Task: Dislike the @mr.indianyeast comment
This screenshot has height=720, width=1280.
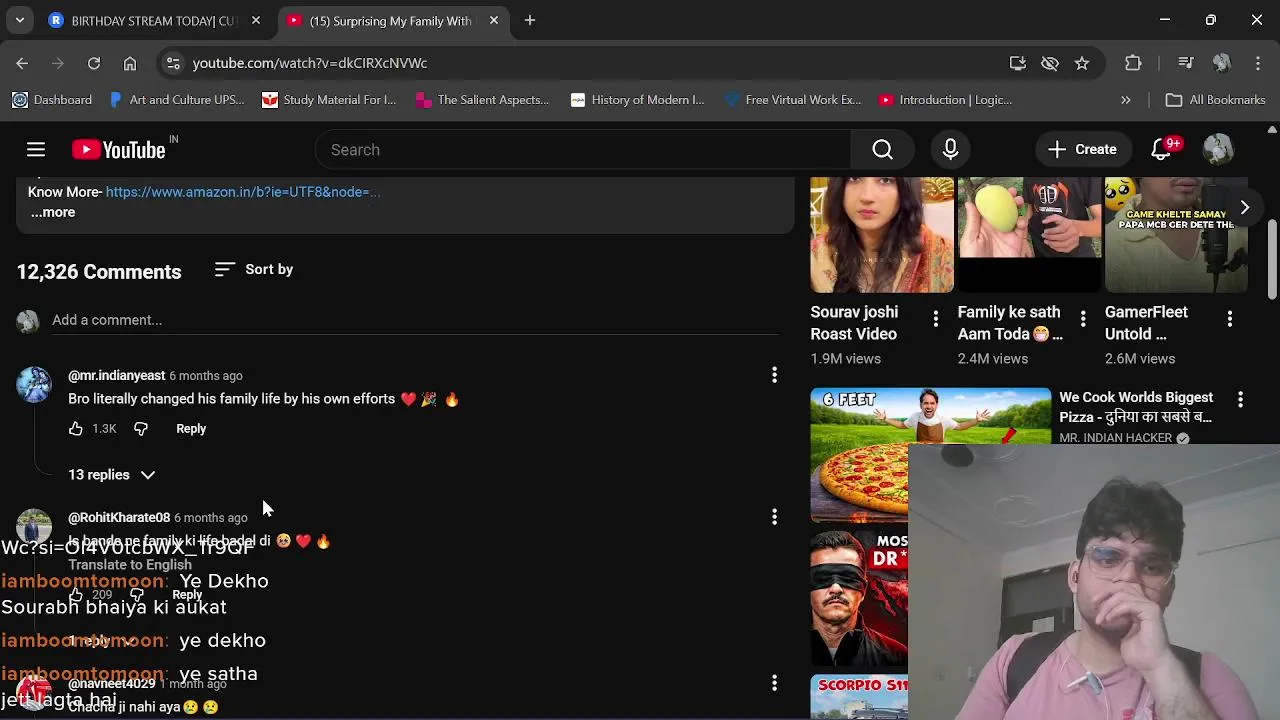Action: (141, 428)
